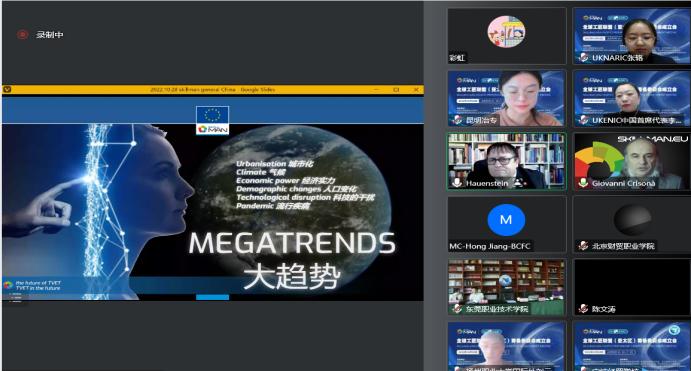Screen dimensions: 691x371
Task: Select the Giovanni Crisona video tile
Action: [x=632, y=162]
